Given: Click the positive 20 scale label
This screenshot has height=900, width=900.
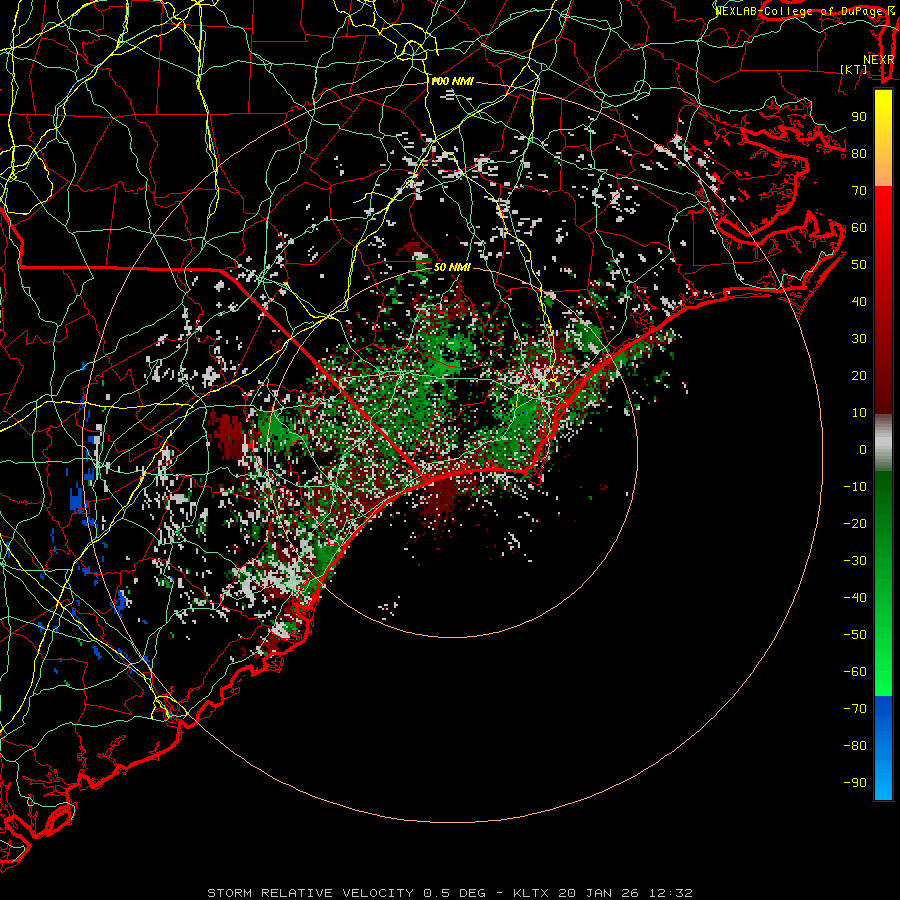Looking at the screenshot, I should coord(859,375).
